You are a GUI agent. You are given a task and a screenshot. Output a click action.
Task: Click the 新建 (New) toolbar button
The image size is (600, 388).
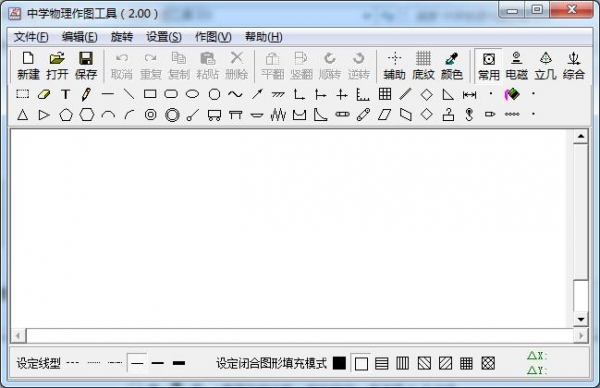point(28,65)
